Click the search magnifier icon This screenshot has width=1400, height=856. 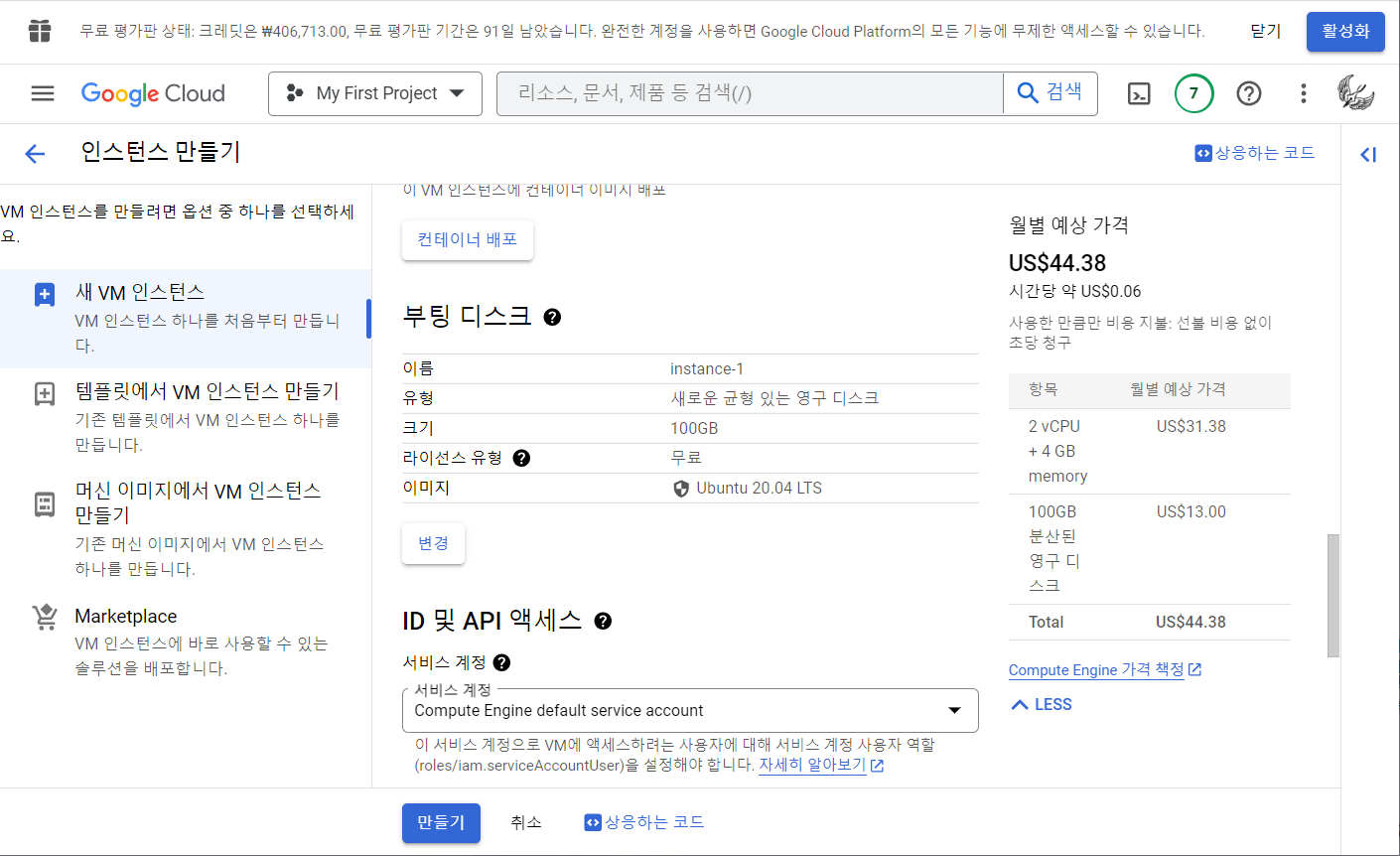[x=1028, y=92]
